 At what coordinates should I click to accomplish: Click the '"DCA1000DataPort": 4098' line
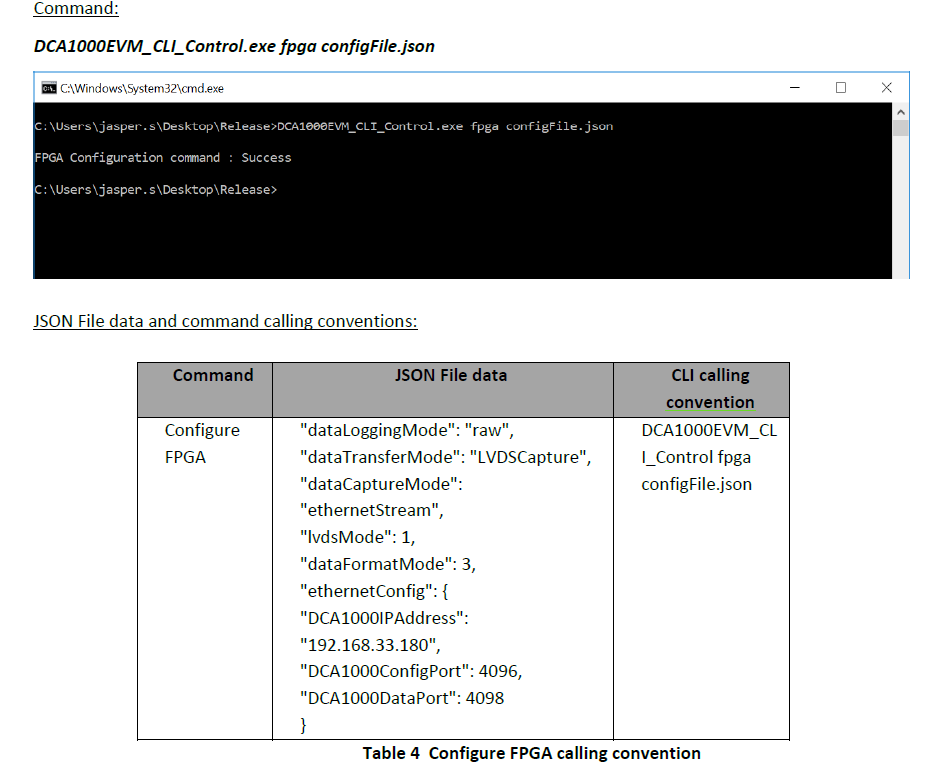402,698
